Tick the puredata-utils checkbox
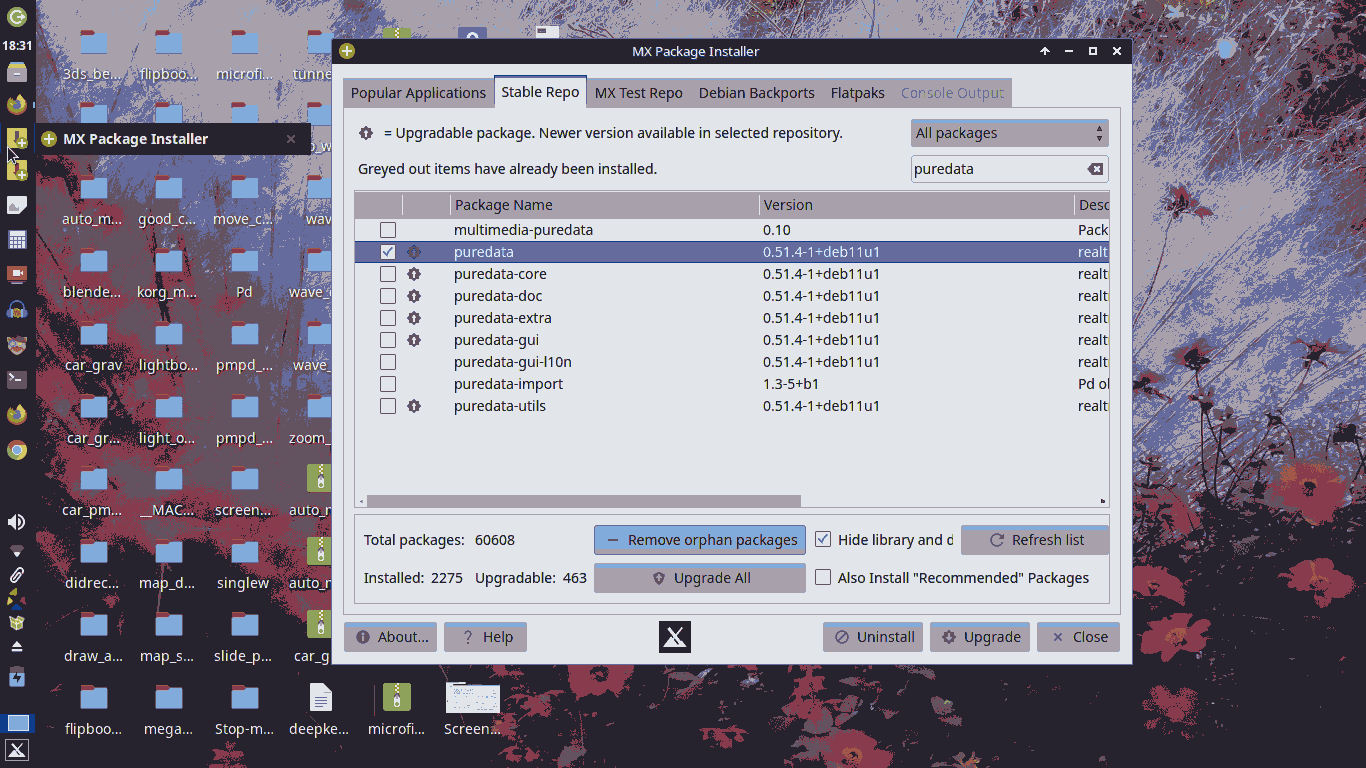 (388, 406)
